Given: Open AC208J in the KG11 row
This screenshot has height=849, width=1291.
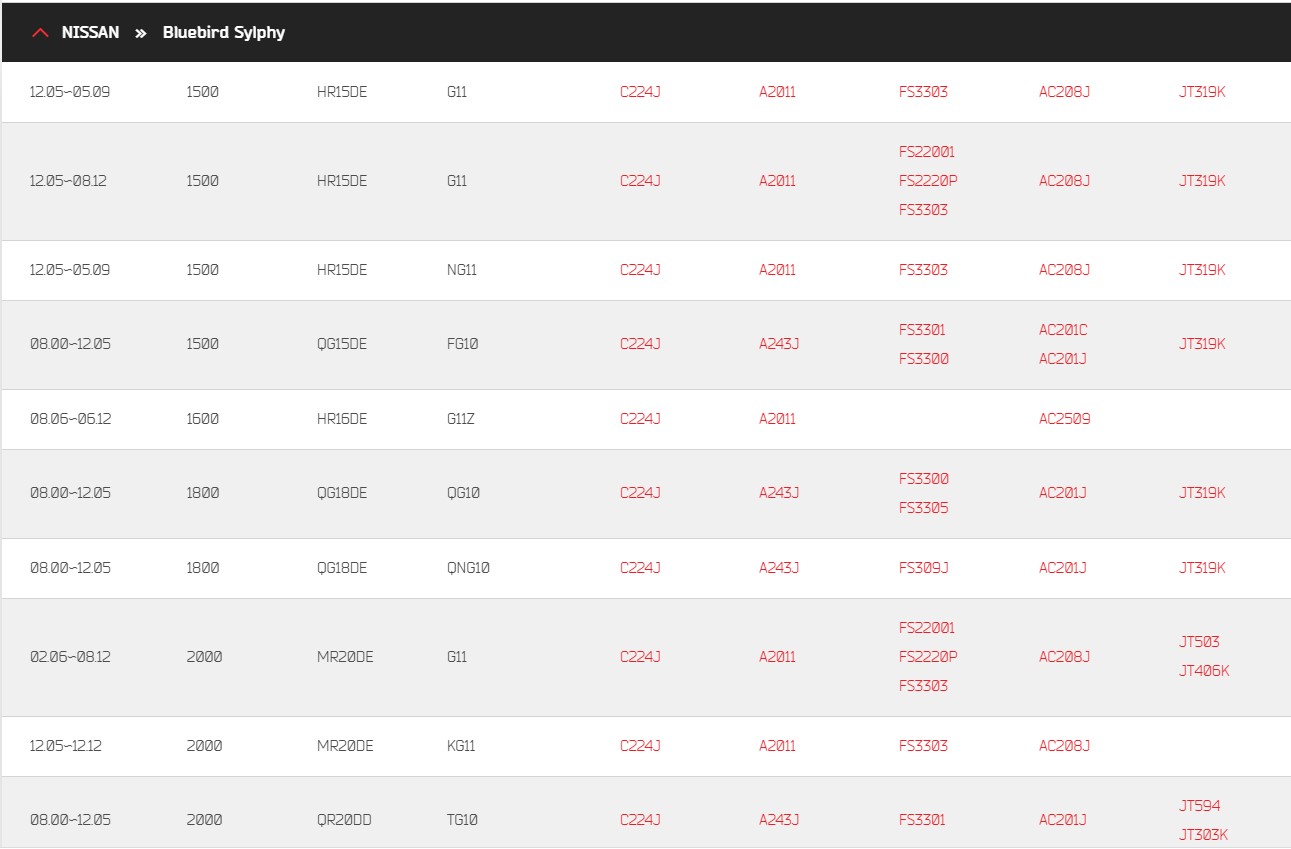Looking at the screenshot, I should click(1064, 746).
